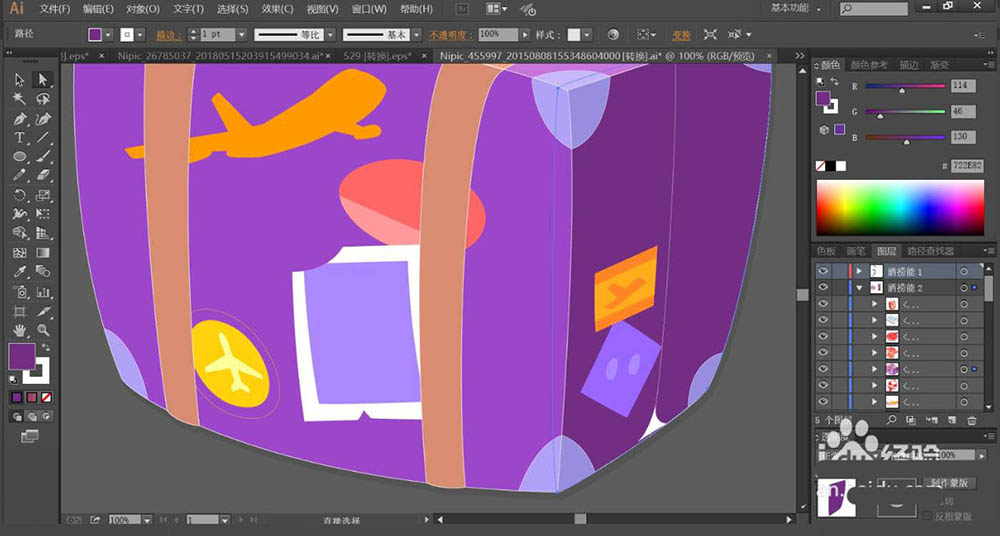This screenshot has height=536, width=1000.
Task: Click the delete layer trash icon
Action: 972,420
